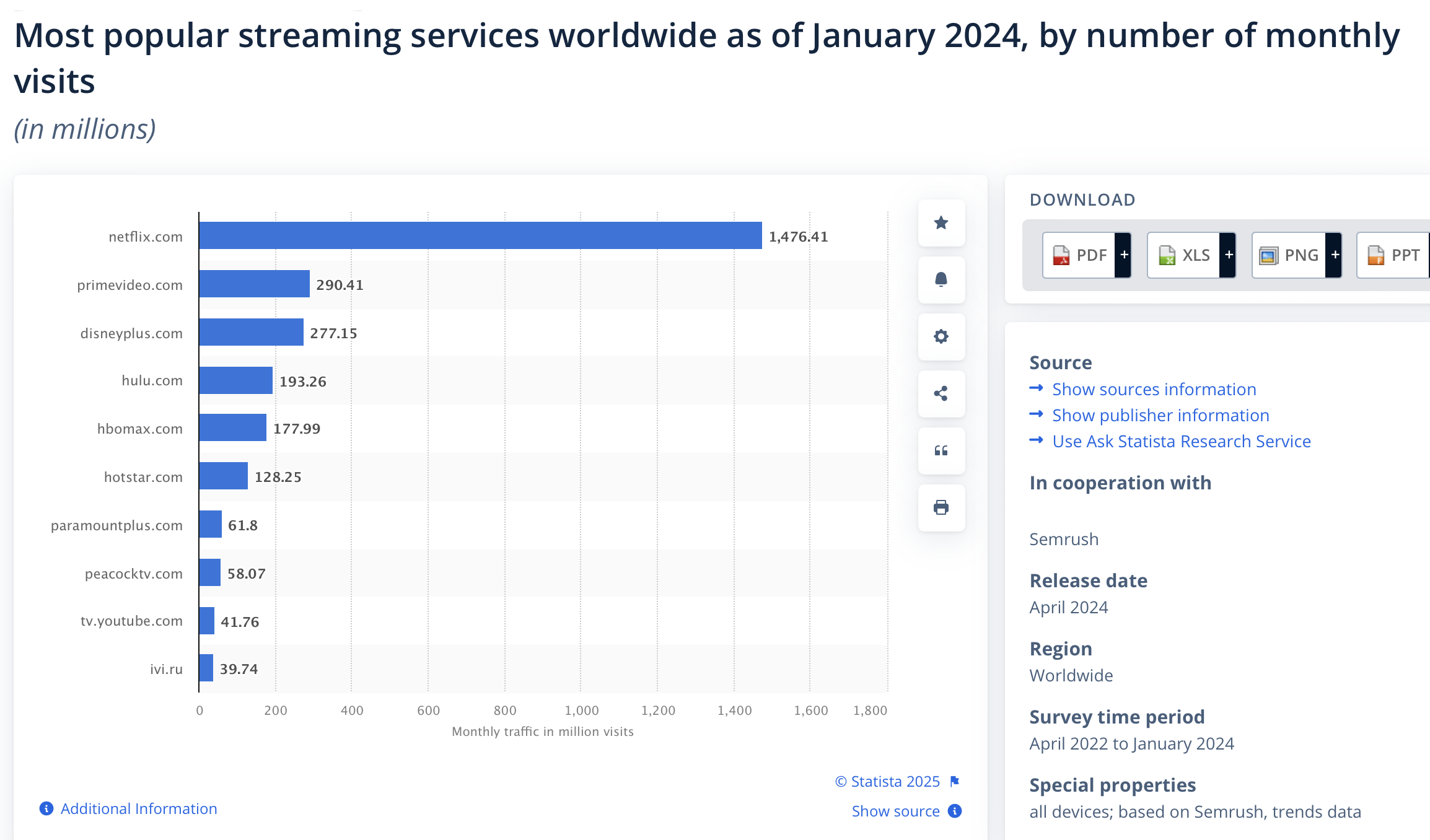Open Additional Information link
Image resolution: width=1430 pixels, height=840 pixels.
138,809
